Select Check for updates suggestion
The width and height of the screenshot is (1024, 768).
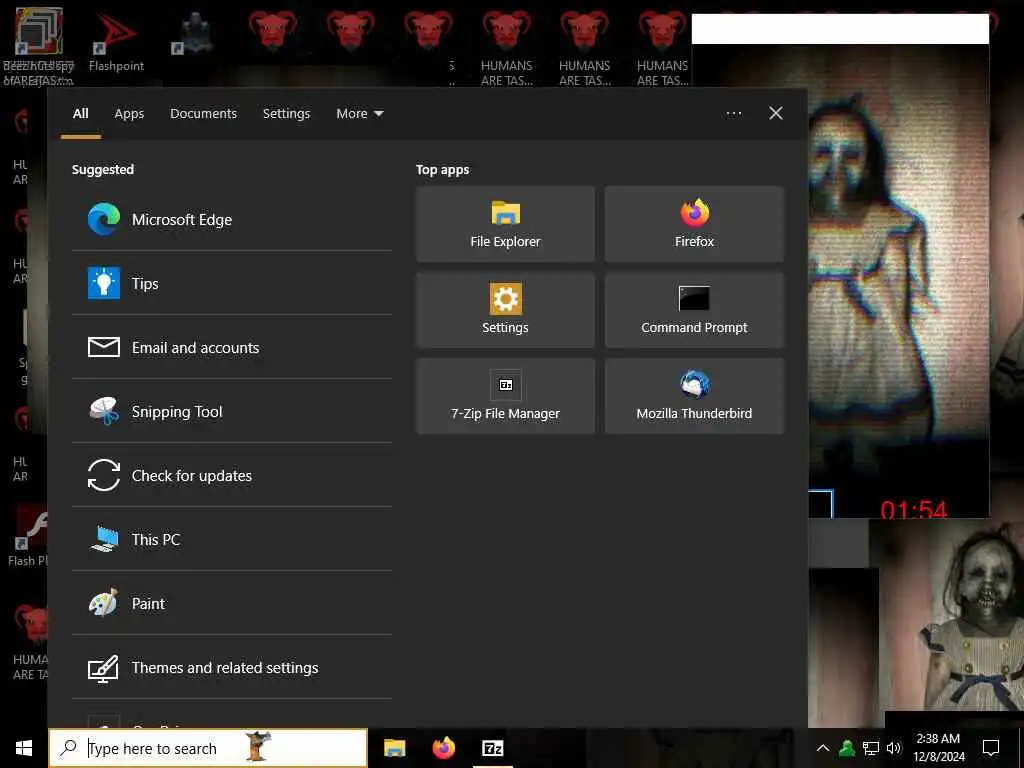pos(232,475)
